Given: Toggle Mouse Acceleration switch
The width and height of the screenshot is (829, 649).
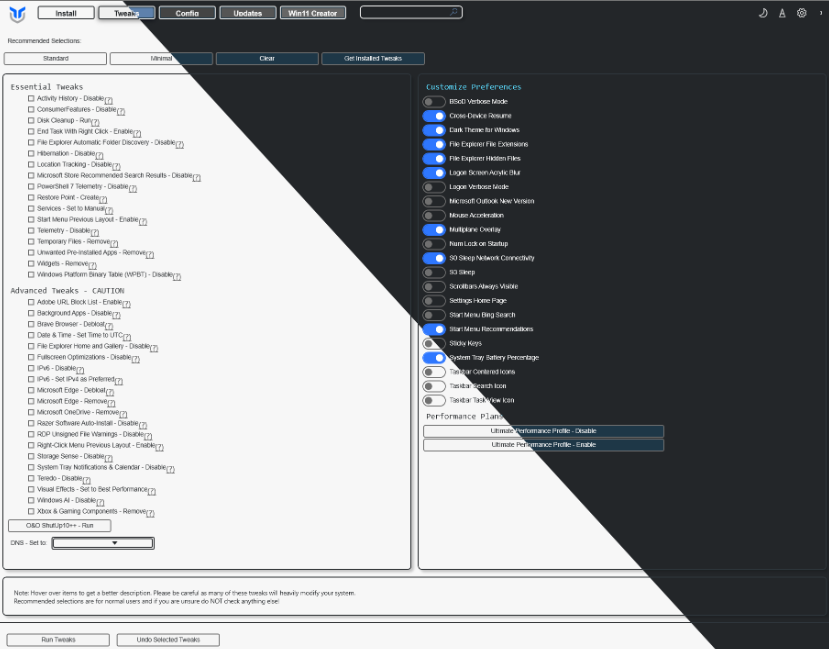Looking at the screenshot, I should pos(434,216).
